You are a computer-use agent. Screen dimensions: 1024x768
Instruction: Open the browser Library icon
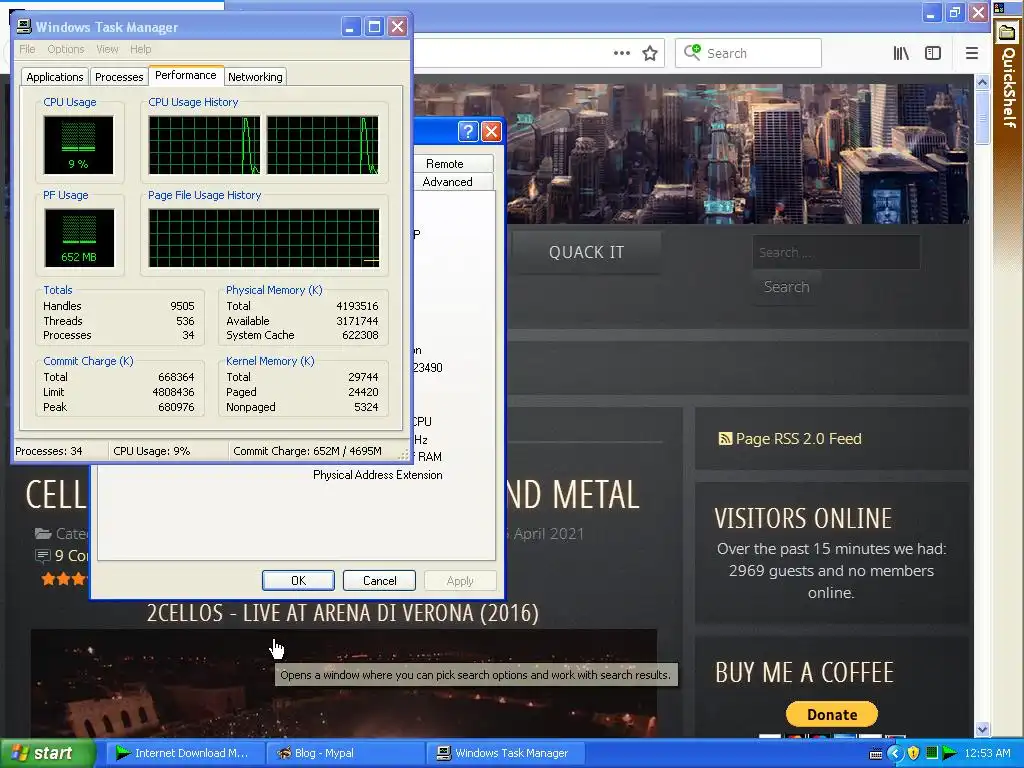[x=901, y=53]
